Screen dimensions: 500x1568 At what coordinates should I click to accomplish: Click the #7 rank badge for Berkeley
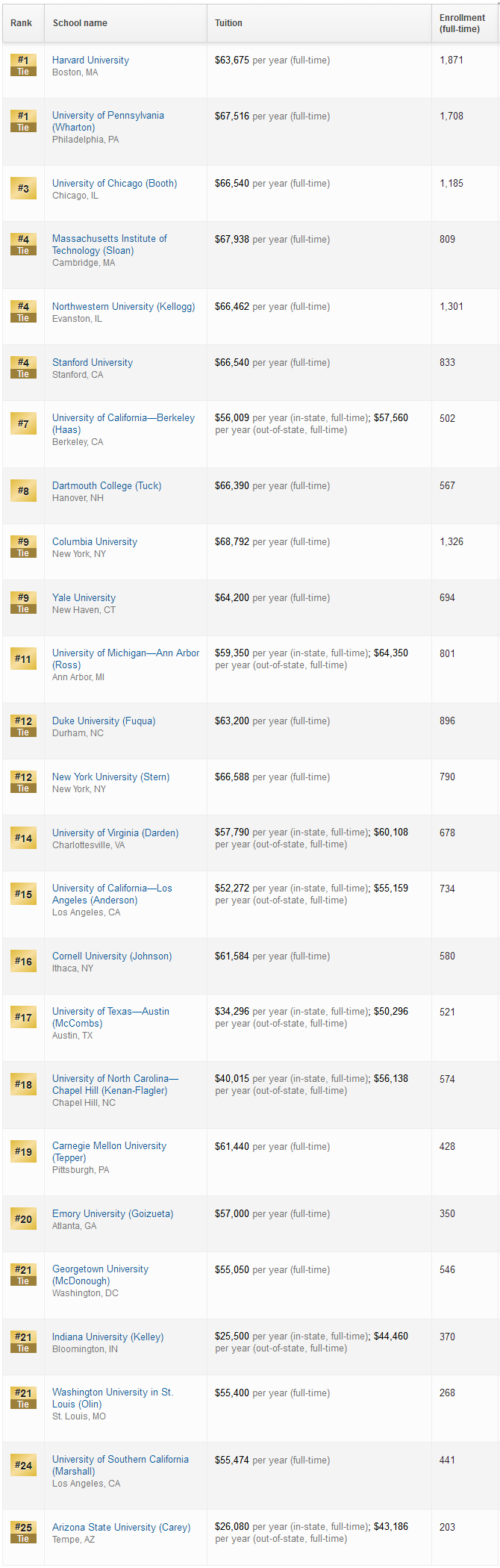pos(23,423)
